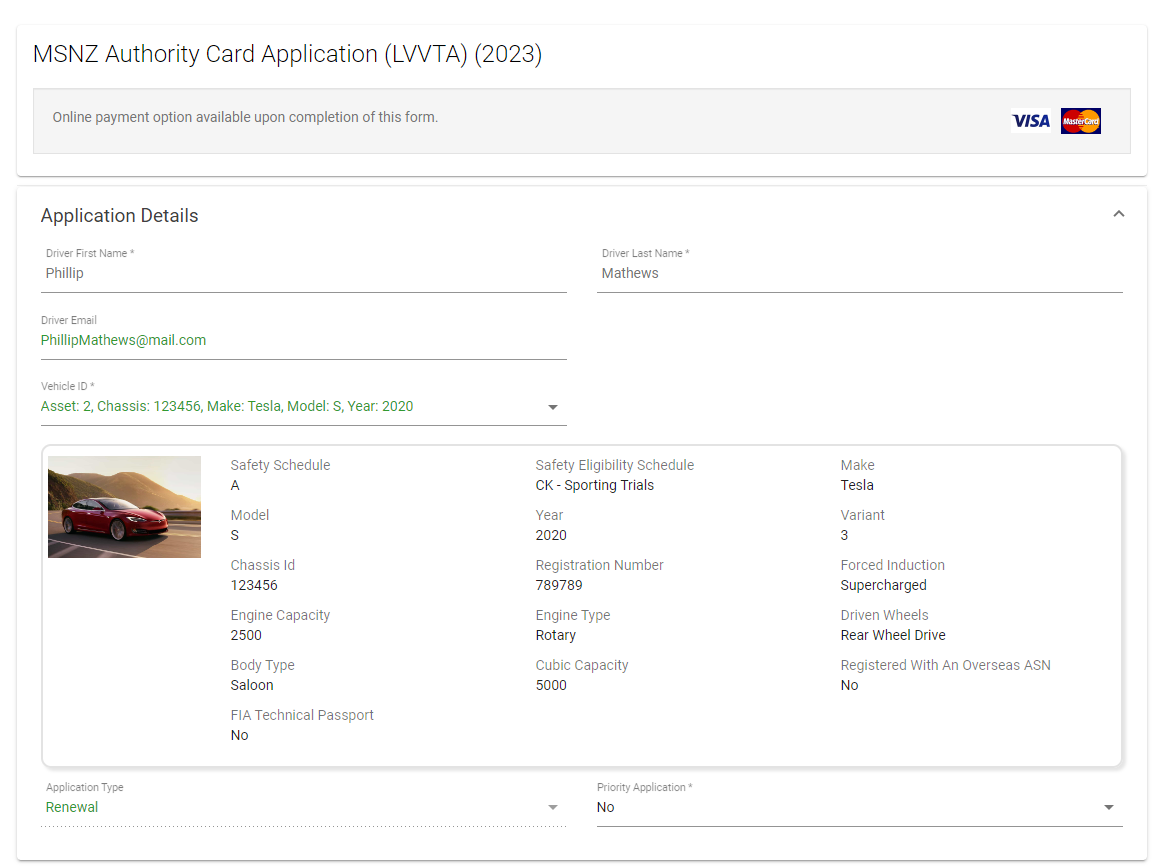The height and width of the screenshot is (868, 1165).
Task: Click the Forced Induction value Supercharged
Action: pyautogui.click(x=883, y=586)
